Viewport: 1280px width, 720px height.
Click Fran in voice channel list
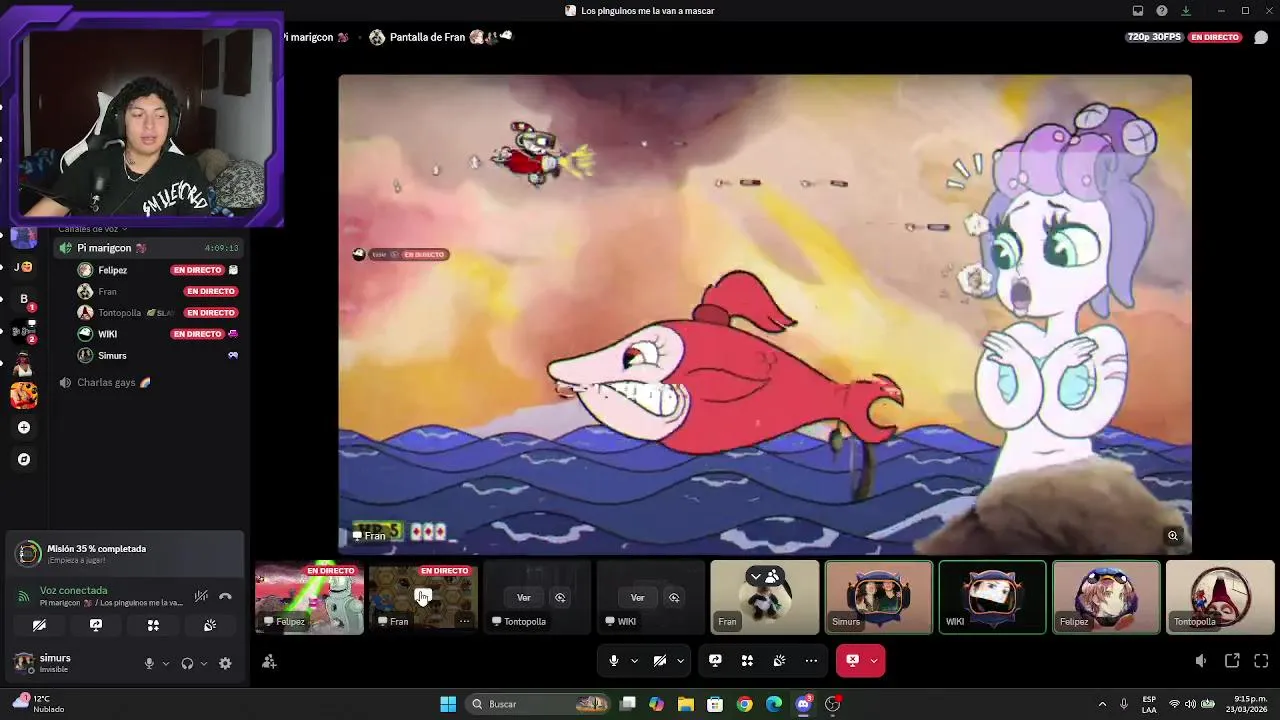click(x=107, y=292)
